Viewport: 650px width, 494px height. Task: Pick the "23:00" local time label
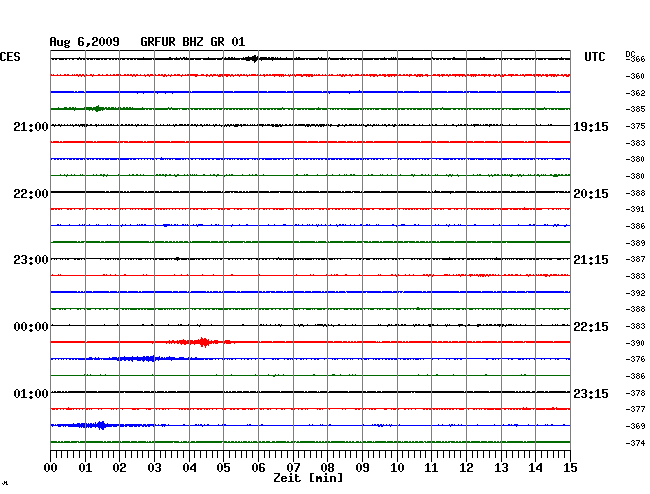pos(31,260)
